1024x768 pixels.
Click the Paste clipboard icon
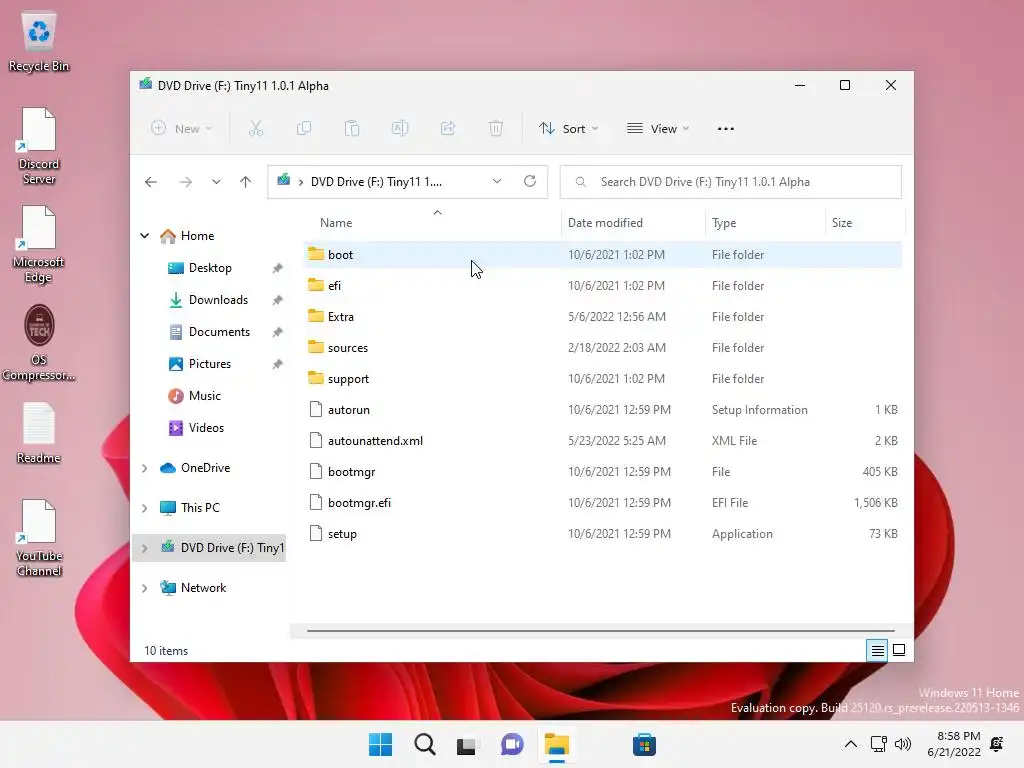pos(352,129)
